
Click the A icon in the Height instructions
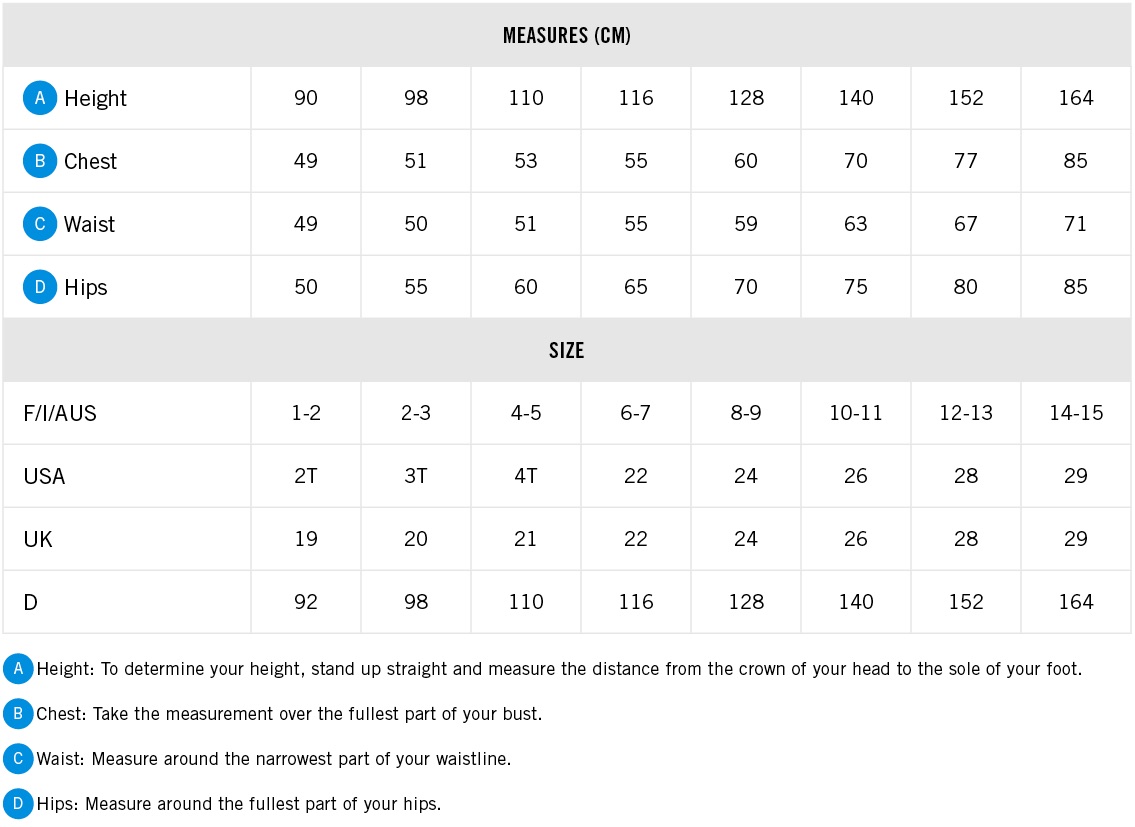click(x=18, y=668)
